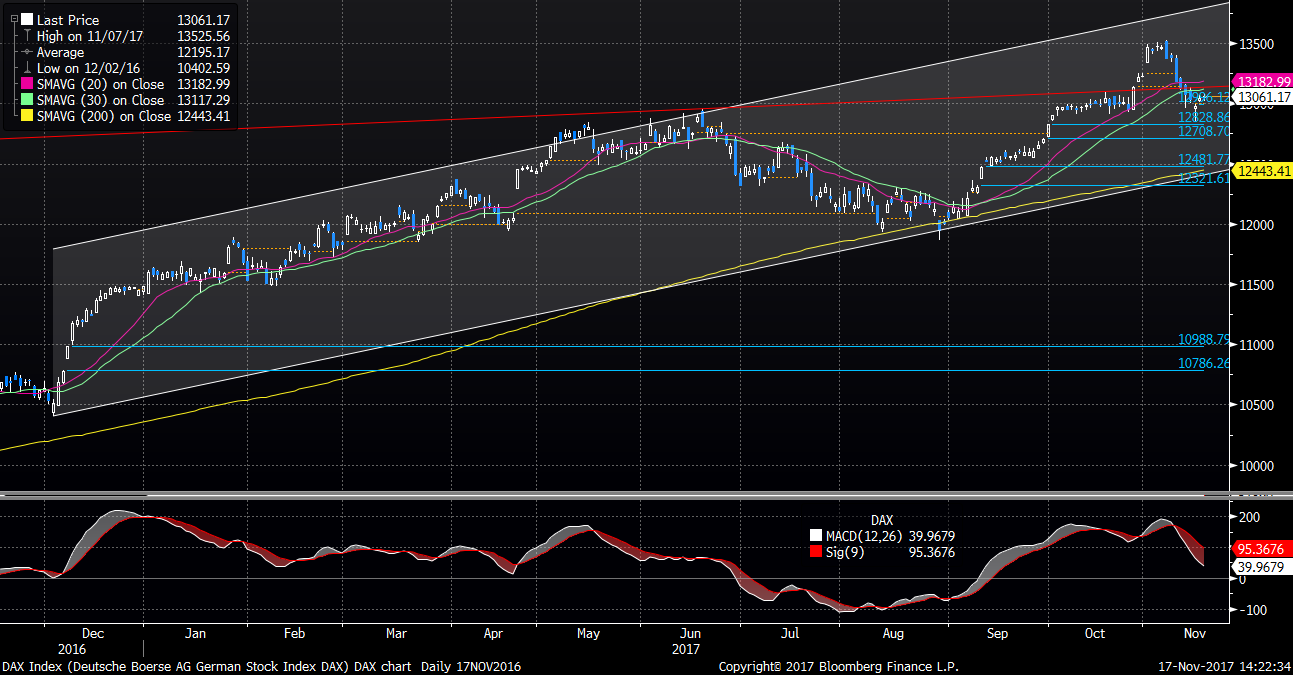Click the 12000 price axis label
Image resolution: width=1293 pixels, height=675 pixels.
pos(1256,224)
